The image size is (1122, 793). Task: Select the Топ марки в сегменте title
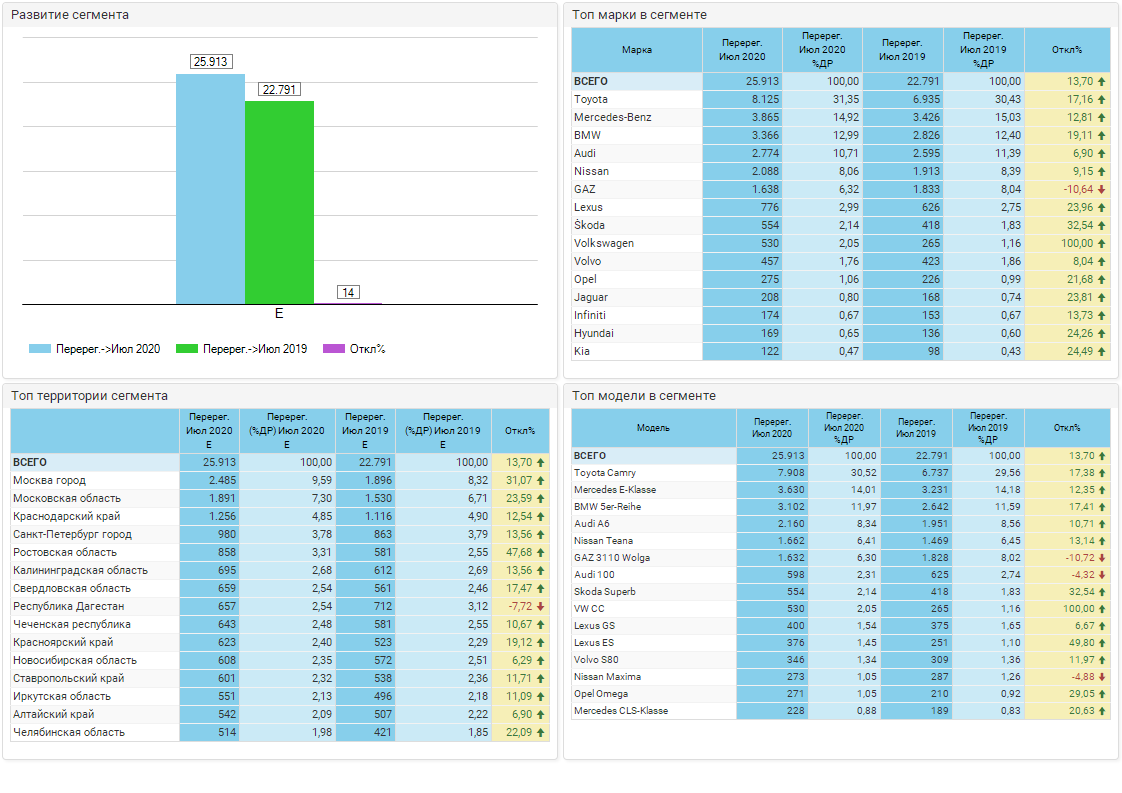639,15
